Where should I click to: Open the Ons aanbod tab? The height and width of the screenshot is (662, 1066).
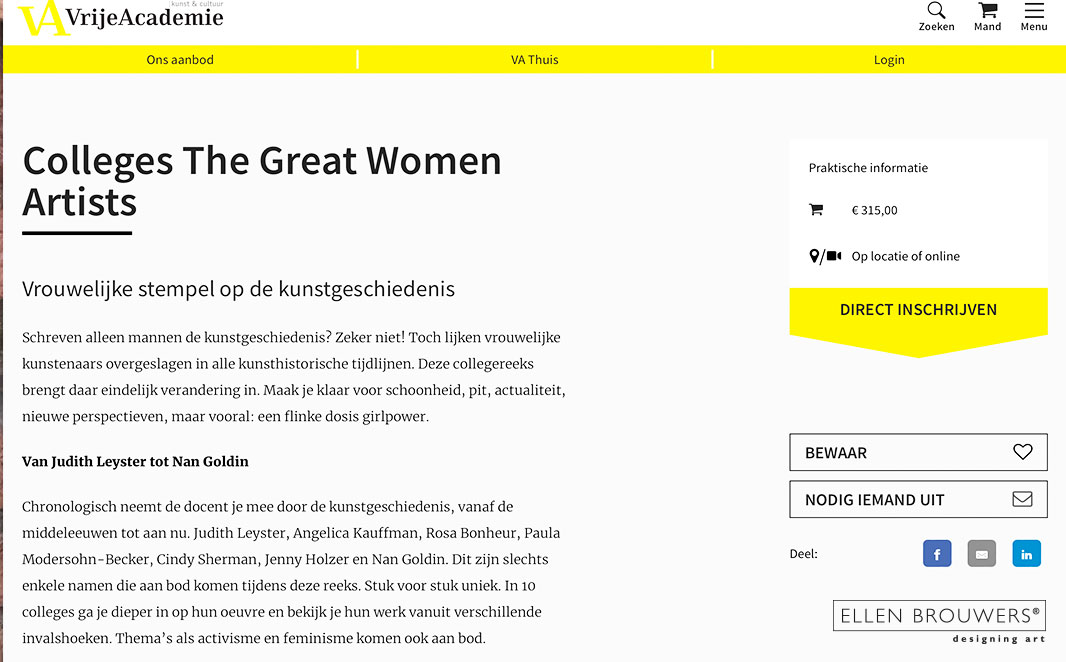click(x=180, y=60)
